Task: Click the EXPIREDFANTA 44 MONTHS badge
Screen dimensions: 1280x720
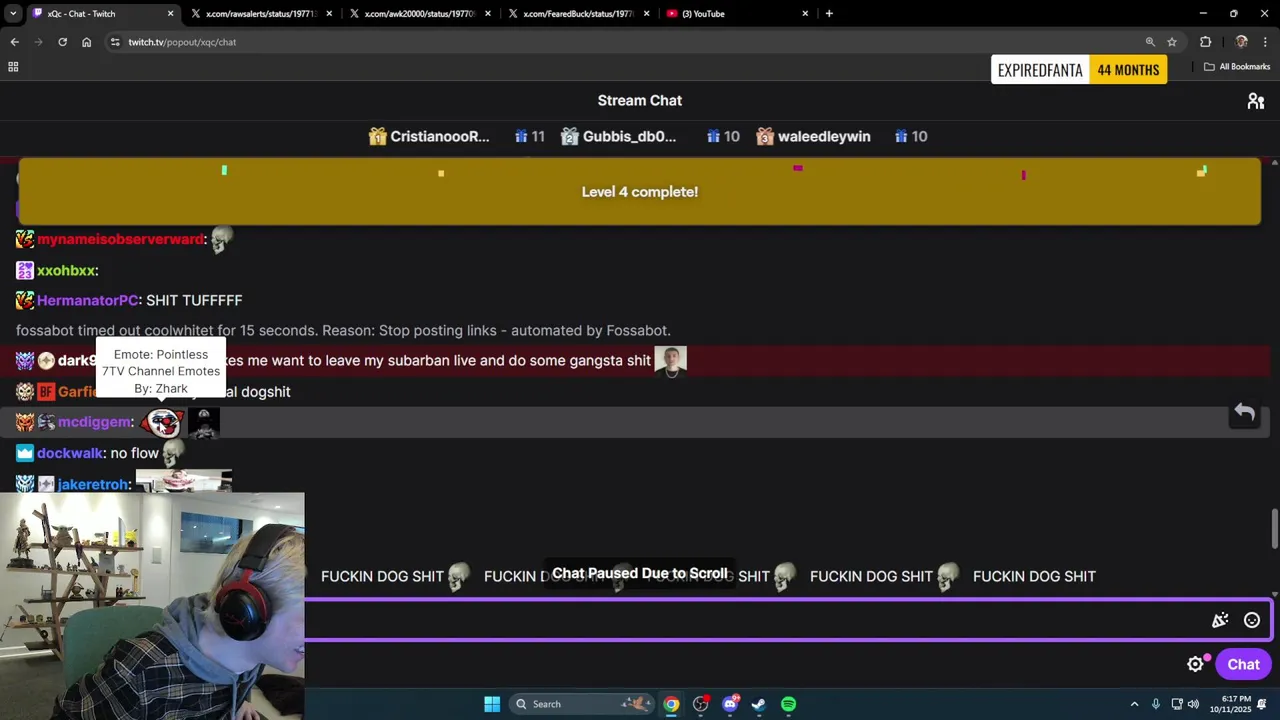Action: tap(1079, 70)
